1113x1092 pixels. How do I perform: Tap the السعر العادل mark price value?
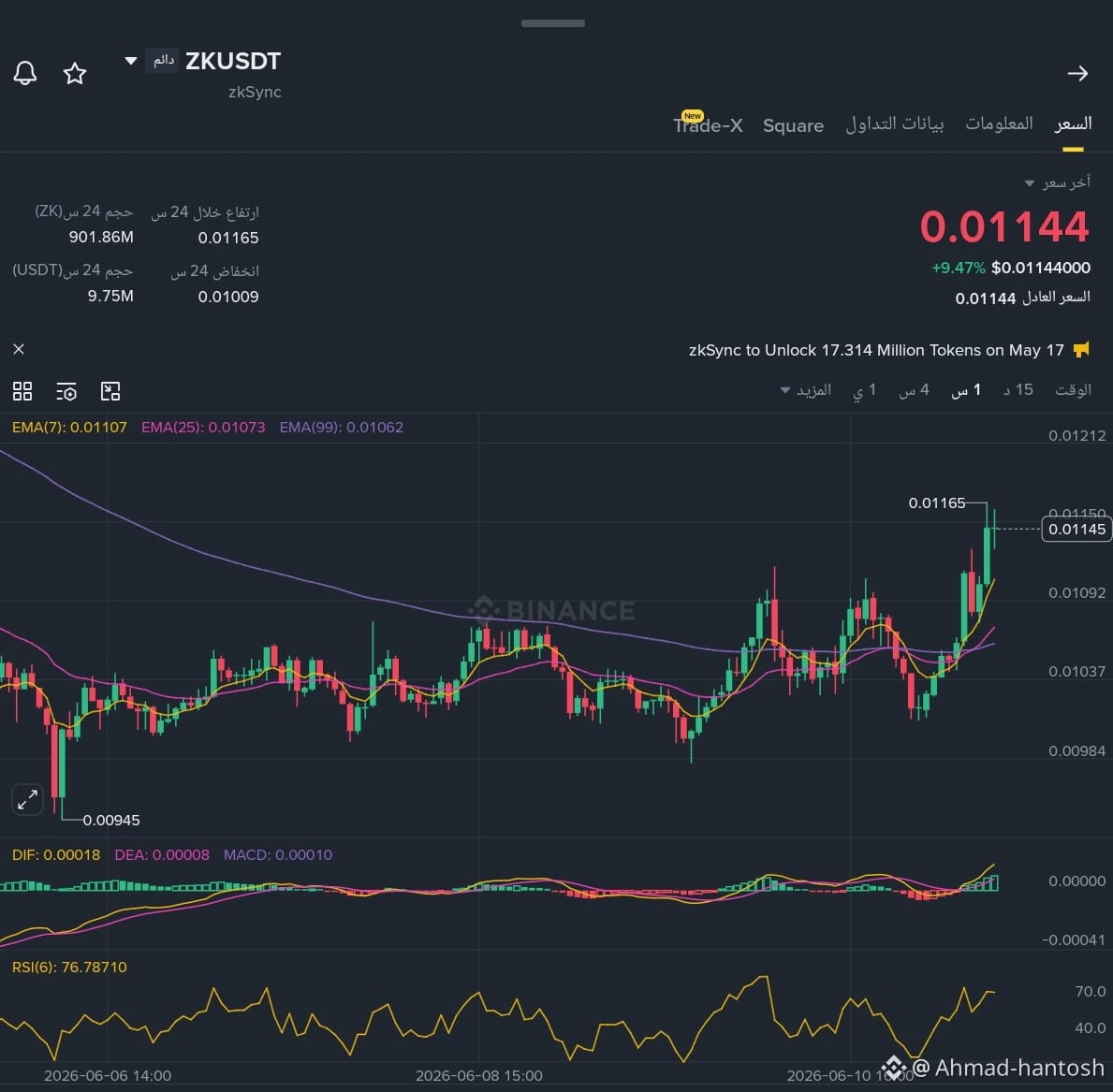click(x=986, y=298)
